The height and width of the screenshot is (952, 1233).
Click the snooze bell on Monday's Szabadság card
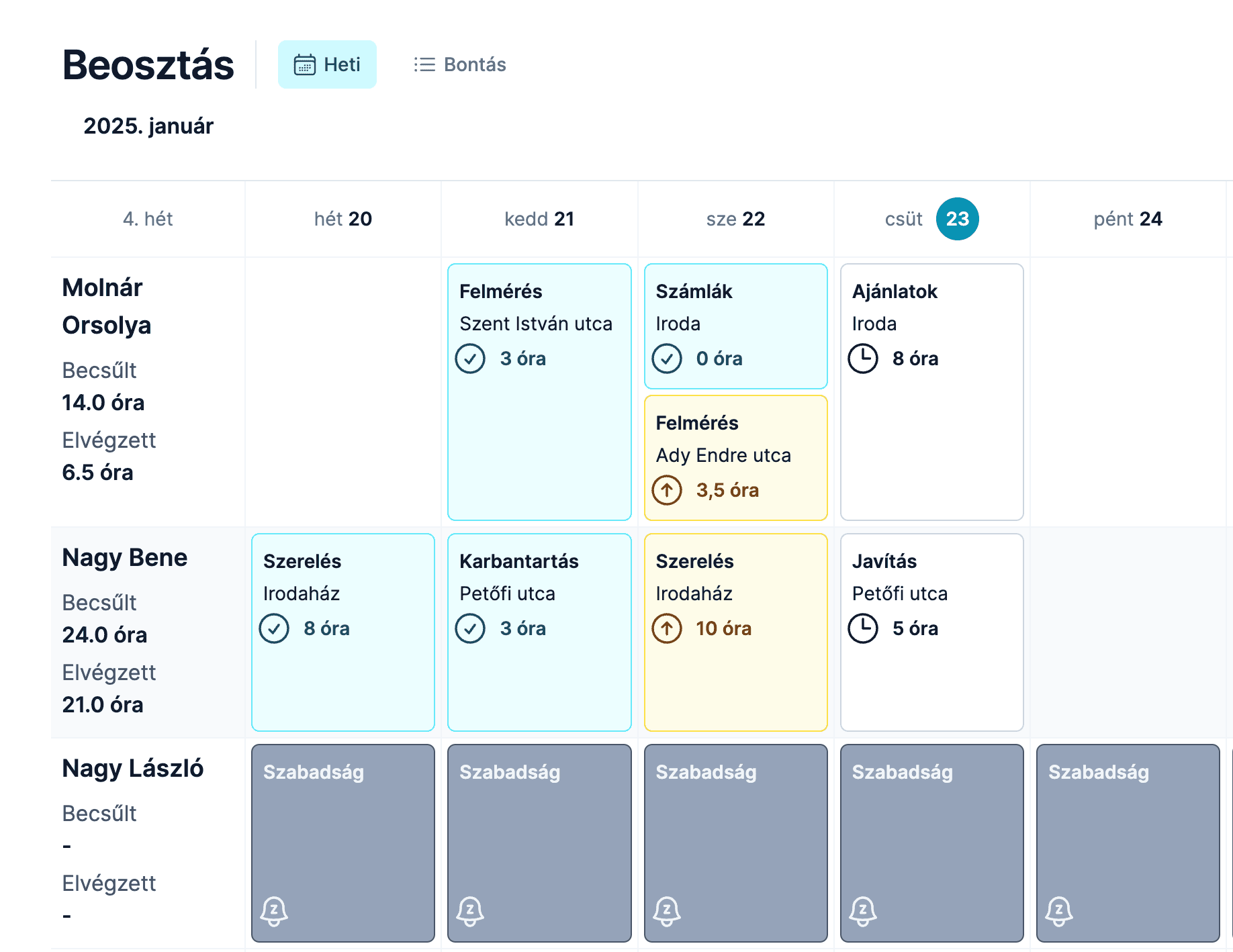(x=275, y=911)
